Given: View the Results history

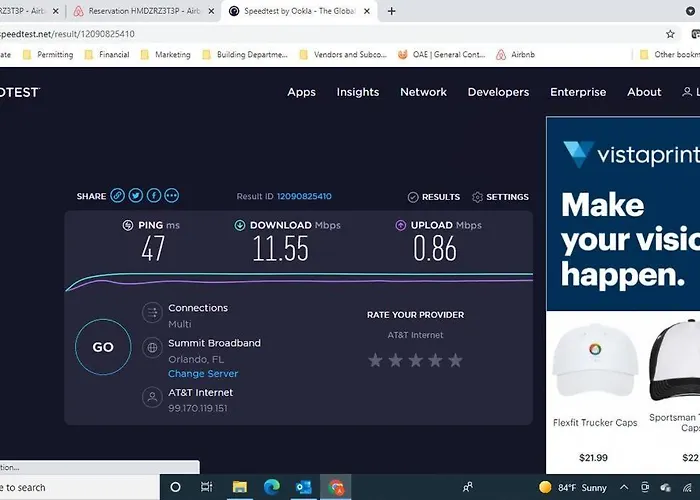Looking at the screenshot, I should point(433,197).
